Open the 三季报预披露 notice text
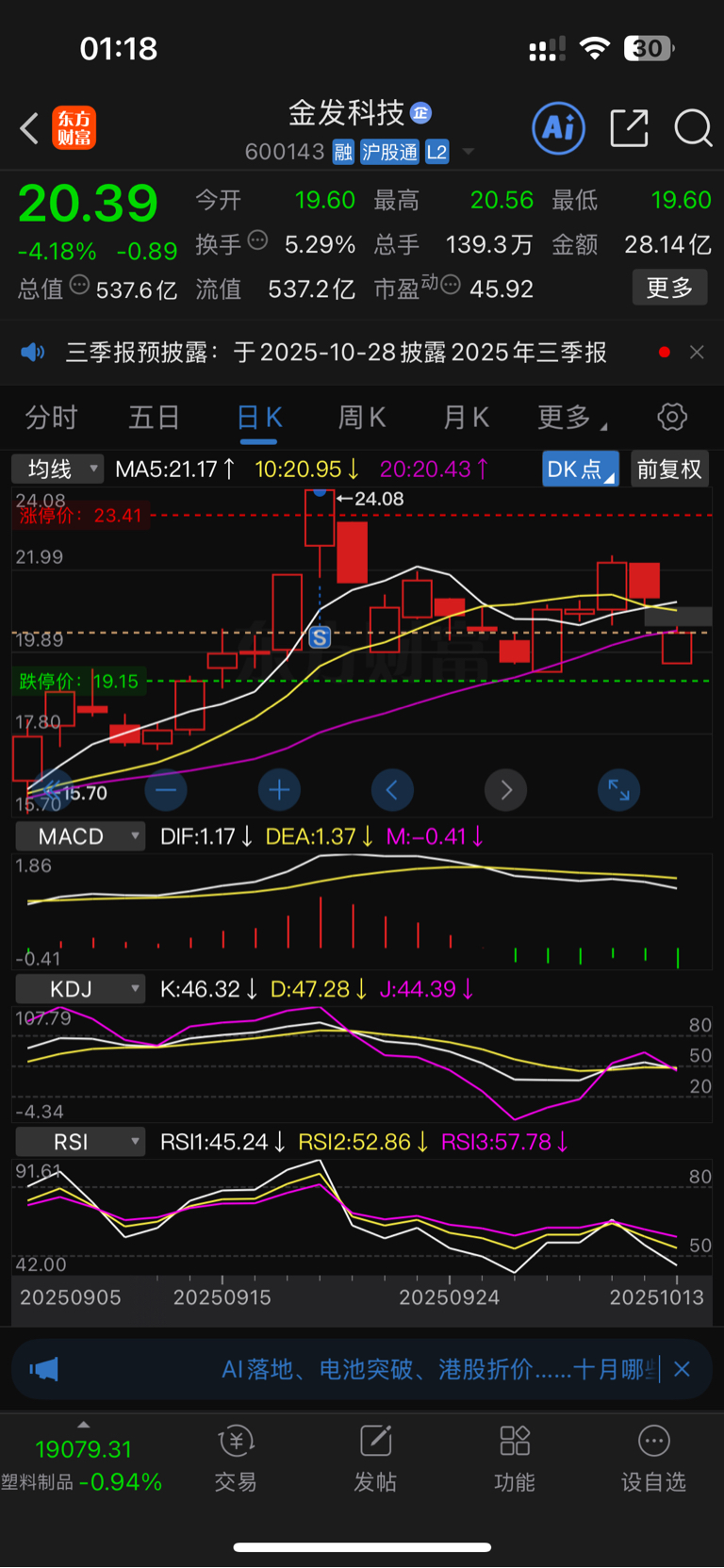Viewport: 724px width, 1568px height. (337, 353)
